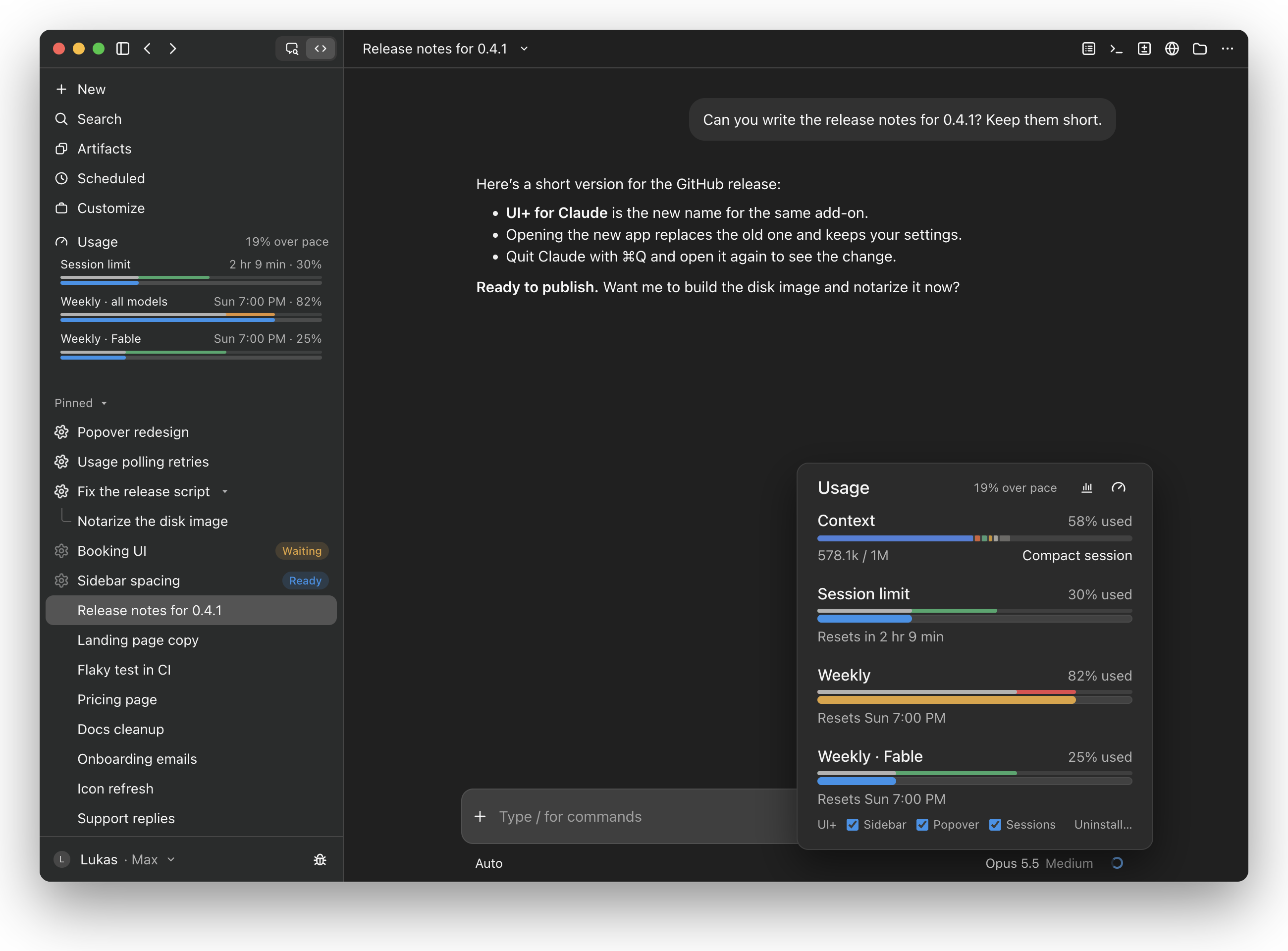Open the Opus 5.5 model selector
1288x951 pixels.
click(x=1039, y=863)
